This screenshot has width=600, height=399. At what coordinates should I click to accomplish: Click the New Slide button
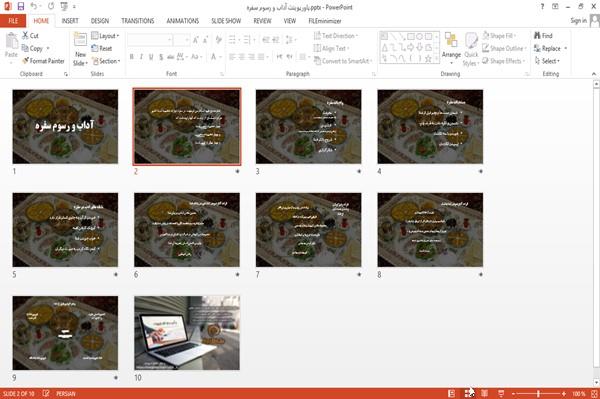coord(80,49)
